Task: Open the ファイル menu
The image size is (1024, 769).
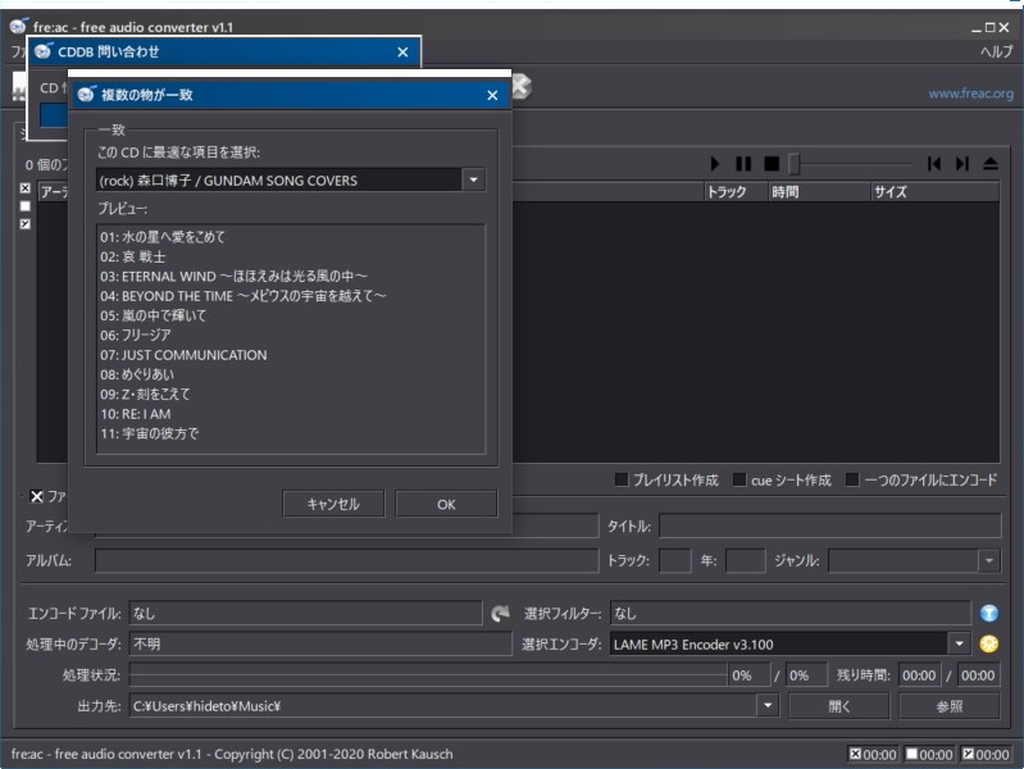Action: coord(18,47)
